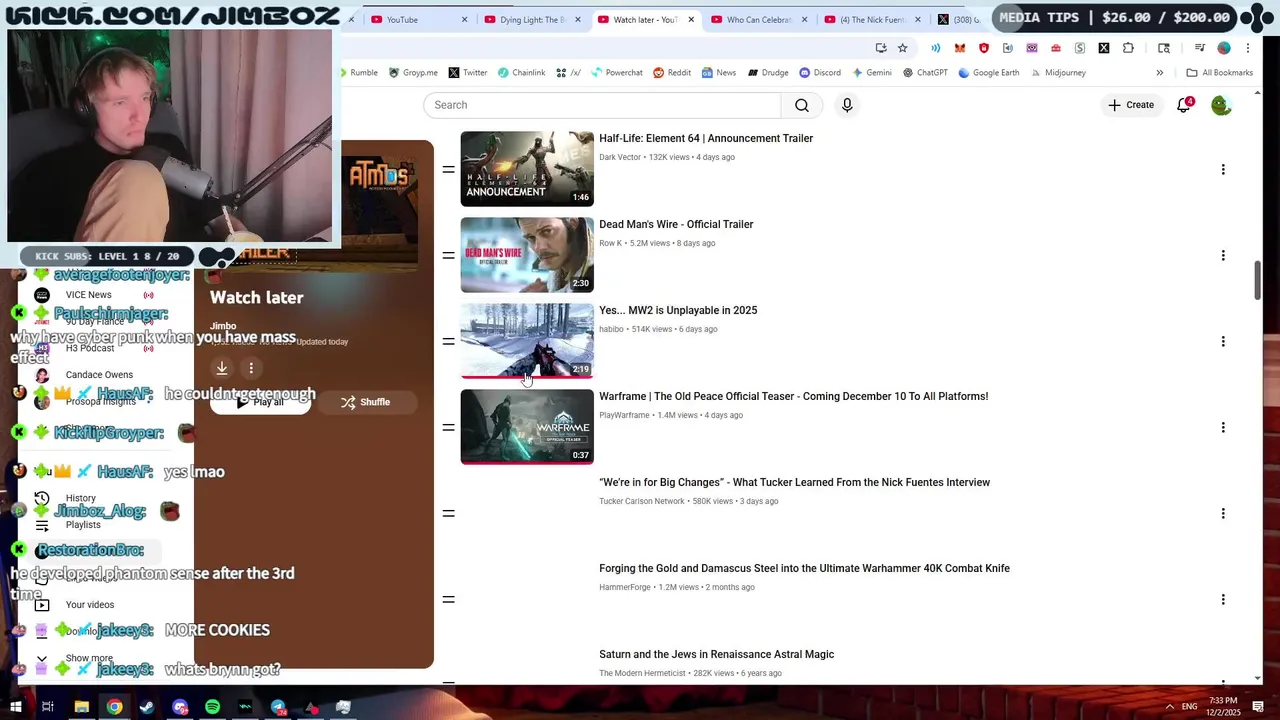Click the MetaMask fox extension icon
Screen dimensions: 1280x720
click(x=960, y=48)
